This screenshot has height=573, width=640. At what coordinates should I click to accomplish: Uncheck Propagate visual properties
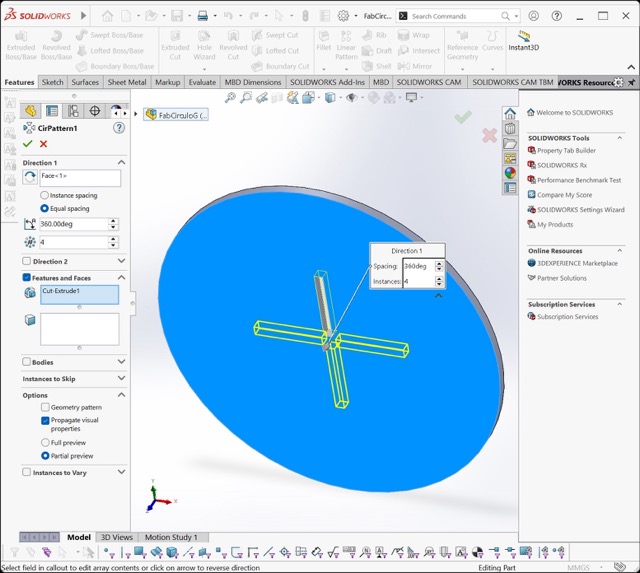(45, 420)
